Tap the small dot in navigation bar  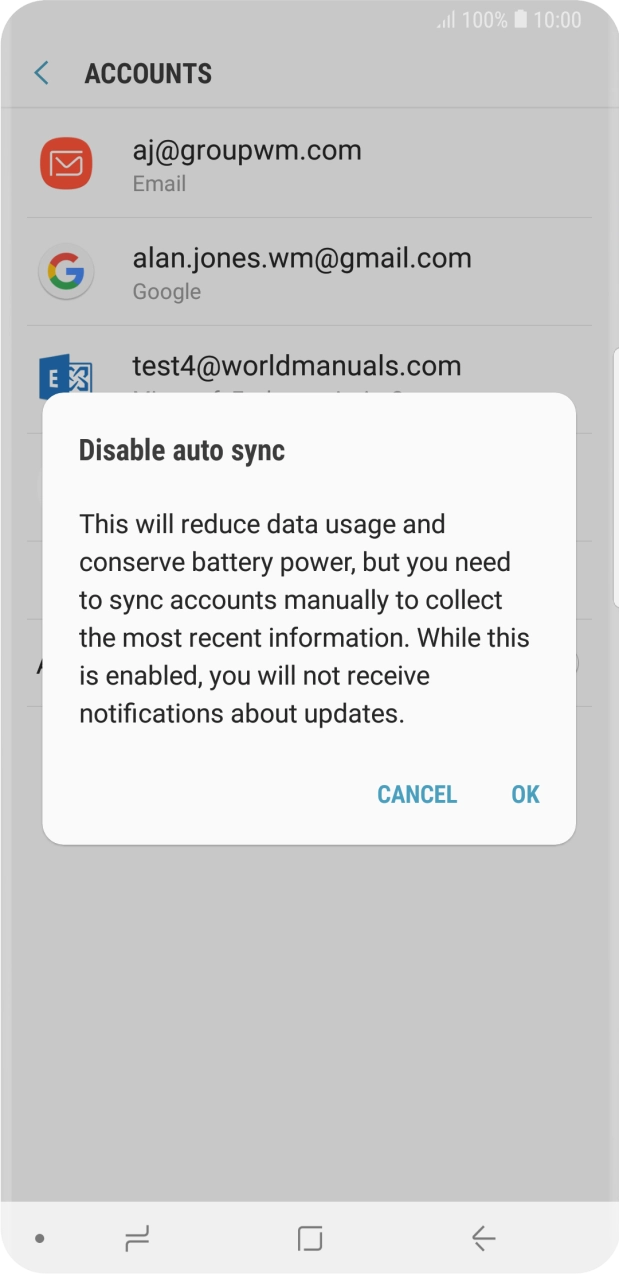pos(40,1238)
